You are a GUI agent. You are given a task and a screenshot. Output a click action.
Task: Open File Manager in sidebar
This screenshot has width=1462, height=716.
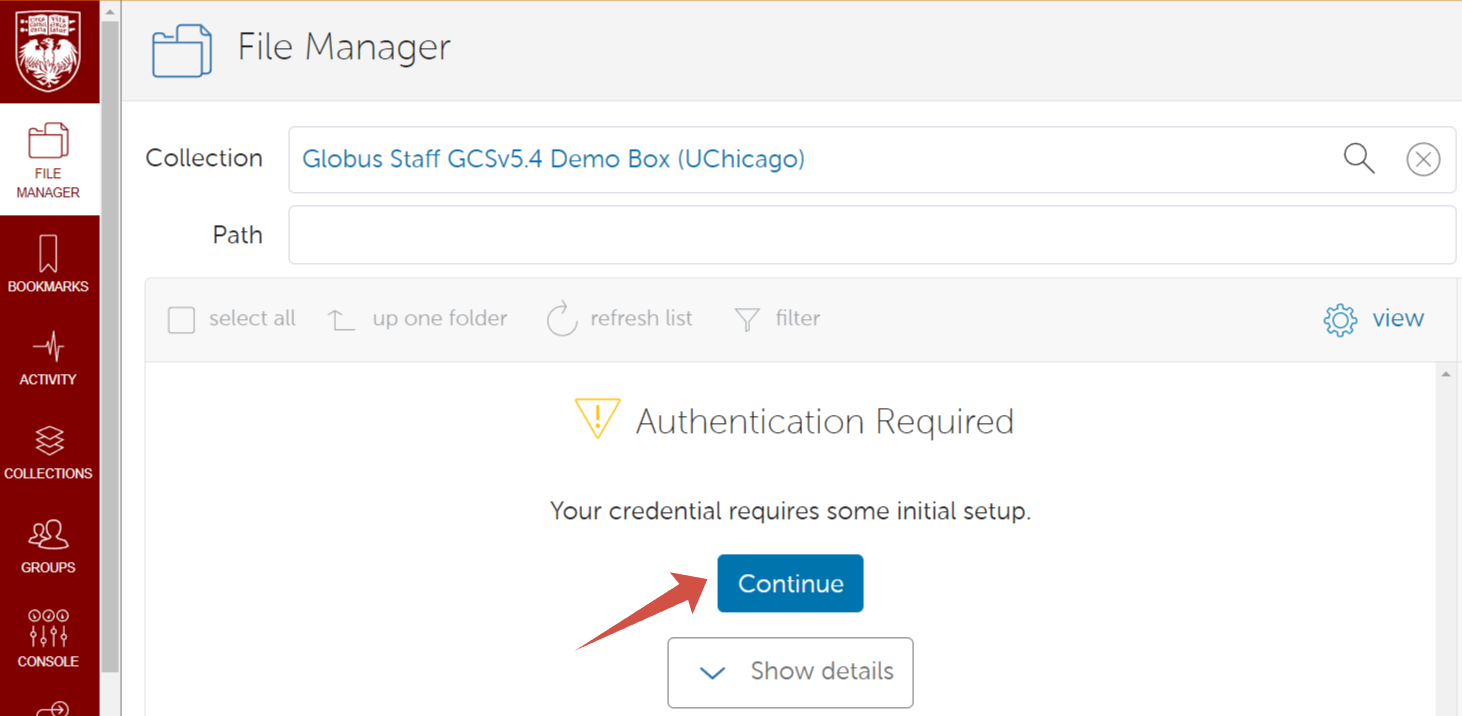(48, 160)
